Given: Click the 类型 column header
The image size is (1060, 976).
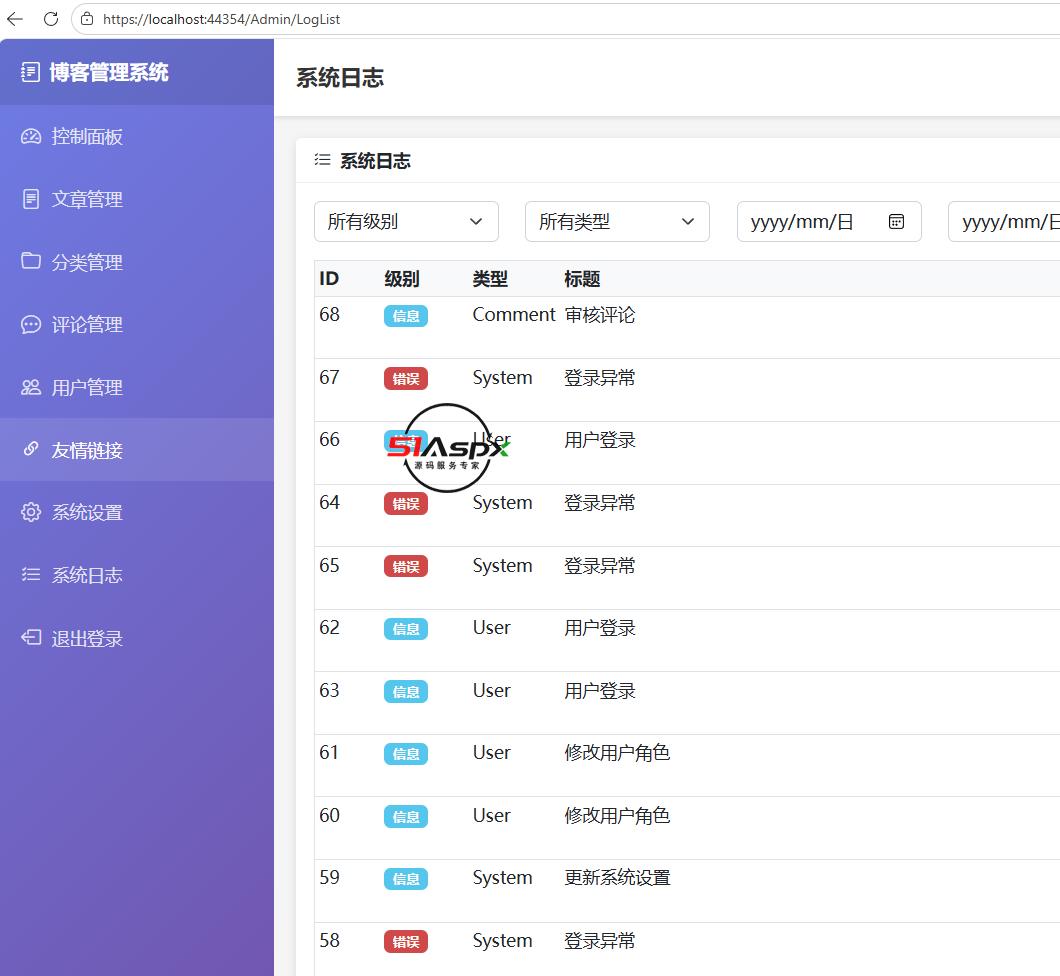Looking at the screenshot, I should 490,278.
